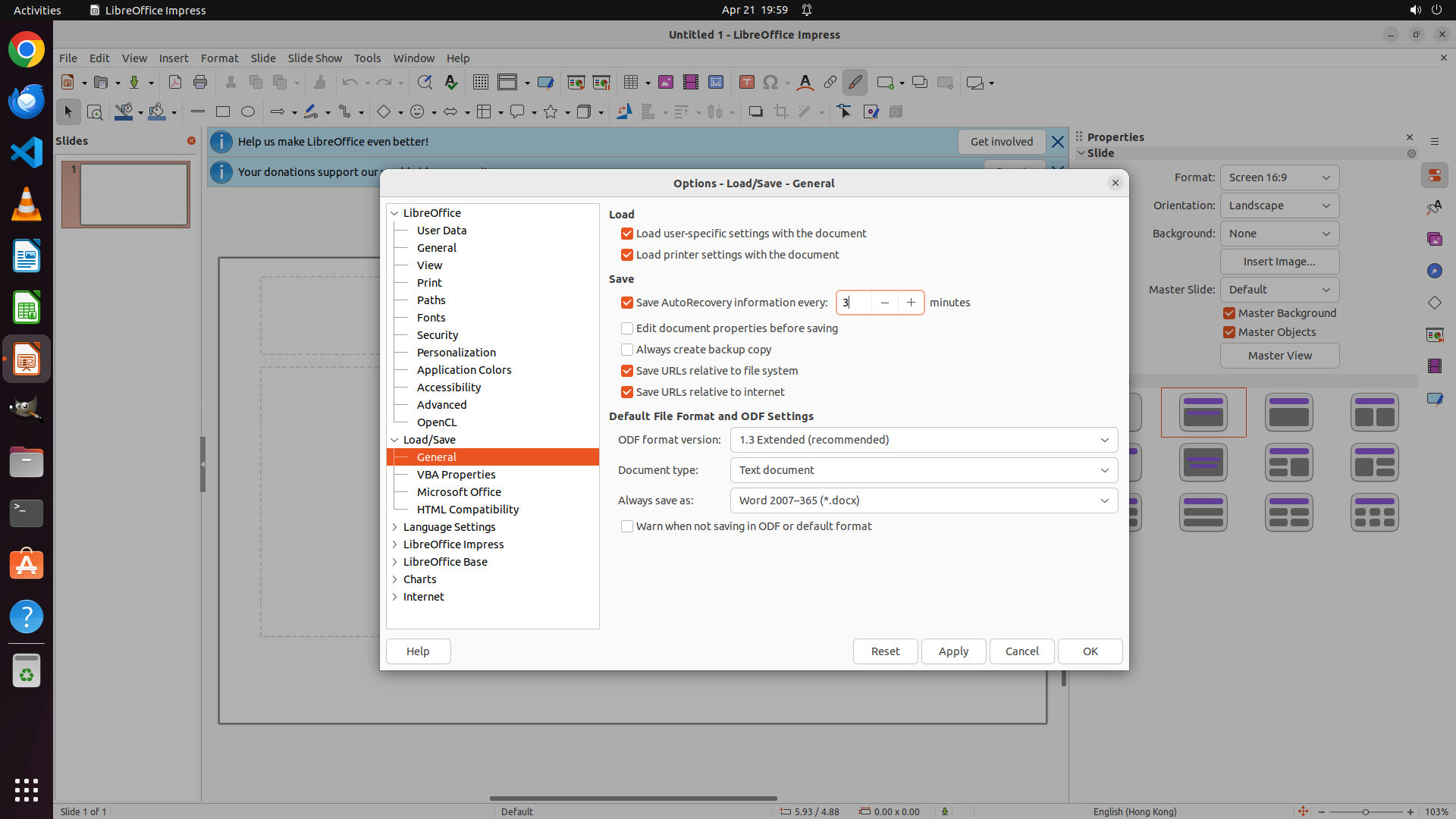This screenshot has height=819, width=1456.
Task: Click the Insert Special Character omega icon
Action: (x=770, y=83)
